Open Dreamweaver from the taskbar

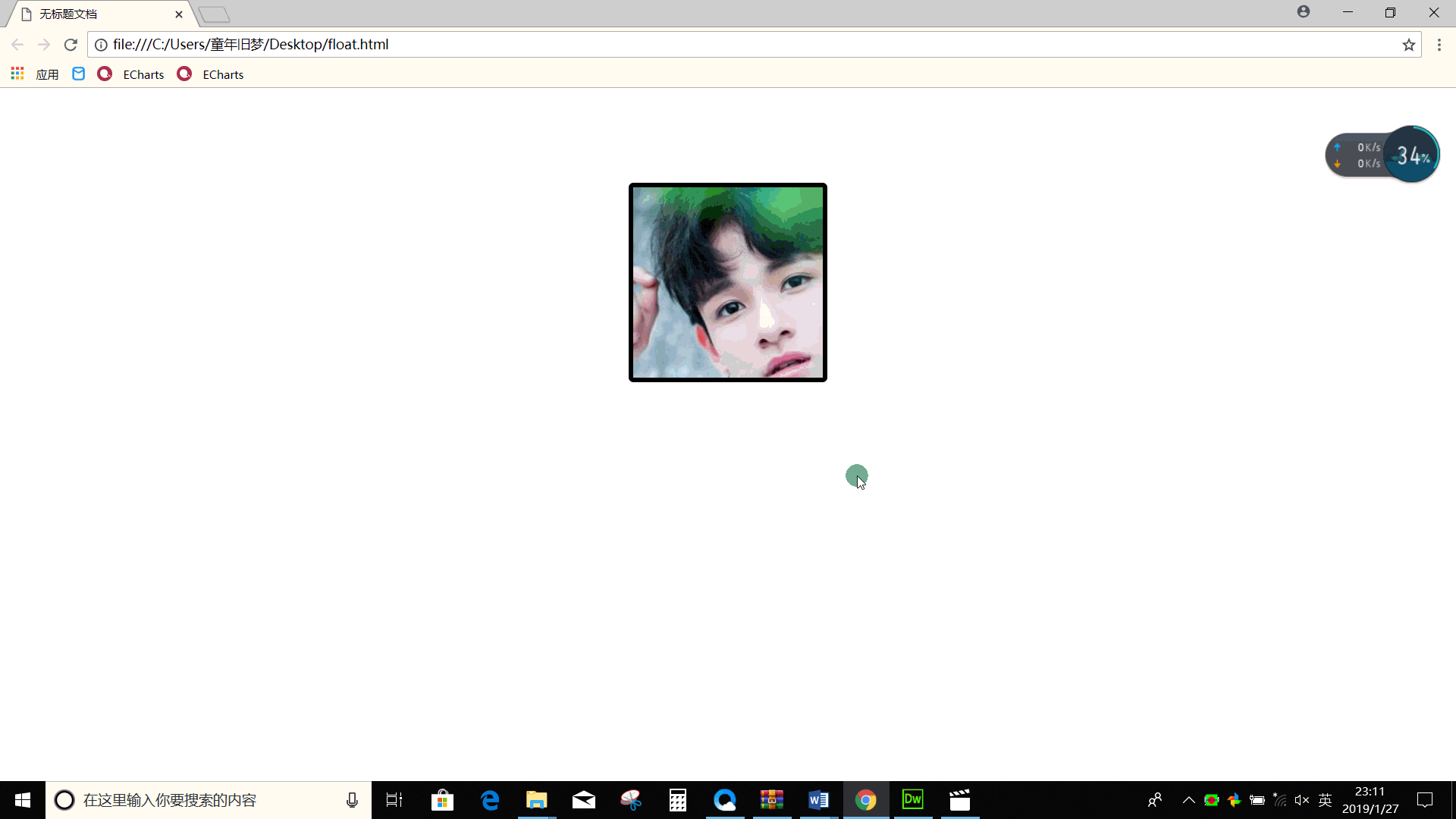pos(912,800)
